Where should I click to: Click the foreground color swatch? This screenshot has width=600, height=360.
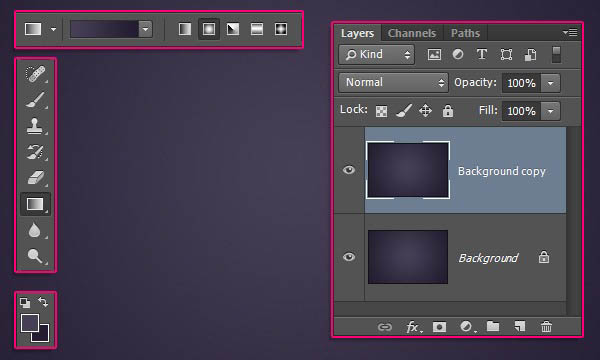click(x=30, y=323)
